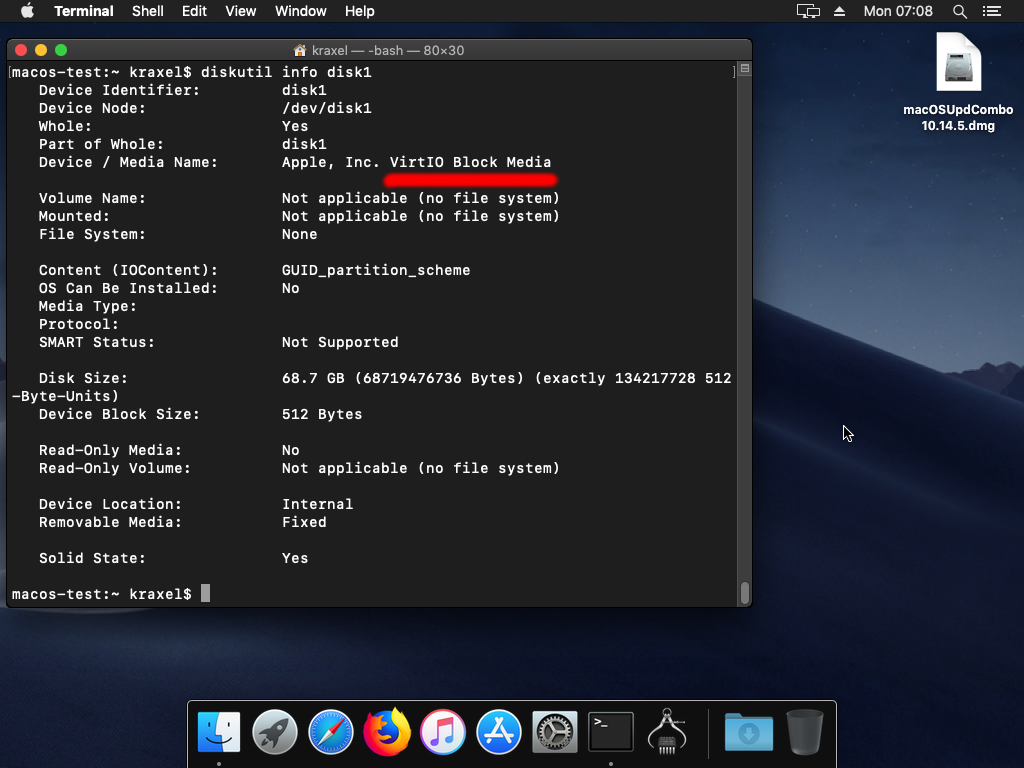This screenshot has width=1024, height=768.
Task: Open Notification Center from the menu bar
Action: (991, 11)
